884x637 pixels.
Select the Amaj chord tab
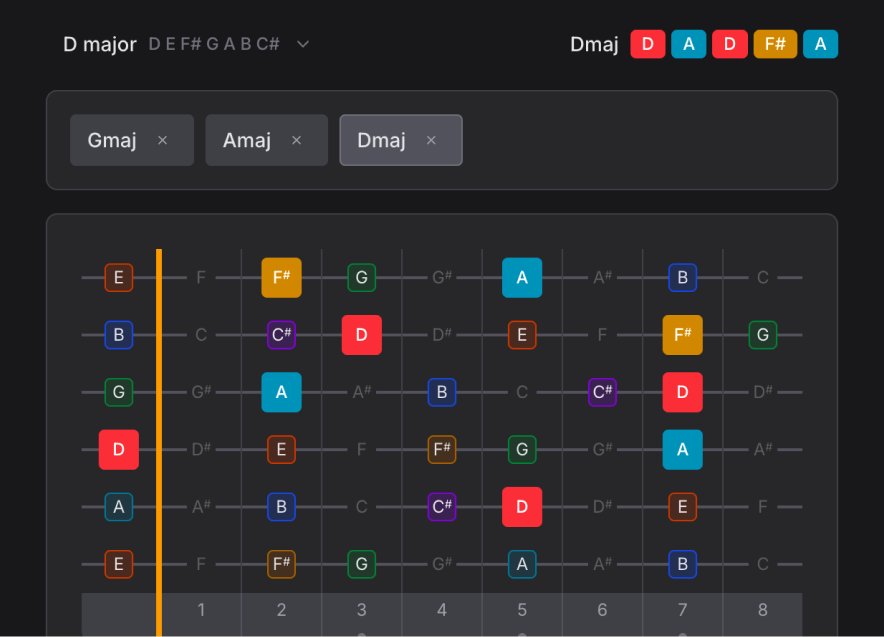click(x=247, y=140)
